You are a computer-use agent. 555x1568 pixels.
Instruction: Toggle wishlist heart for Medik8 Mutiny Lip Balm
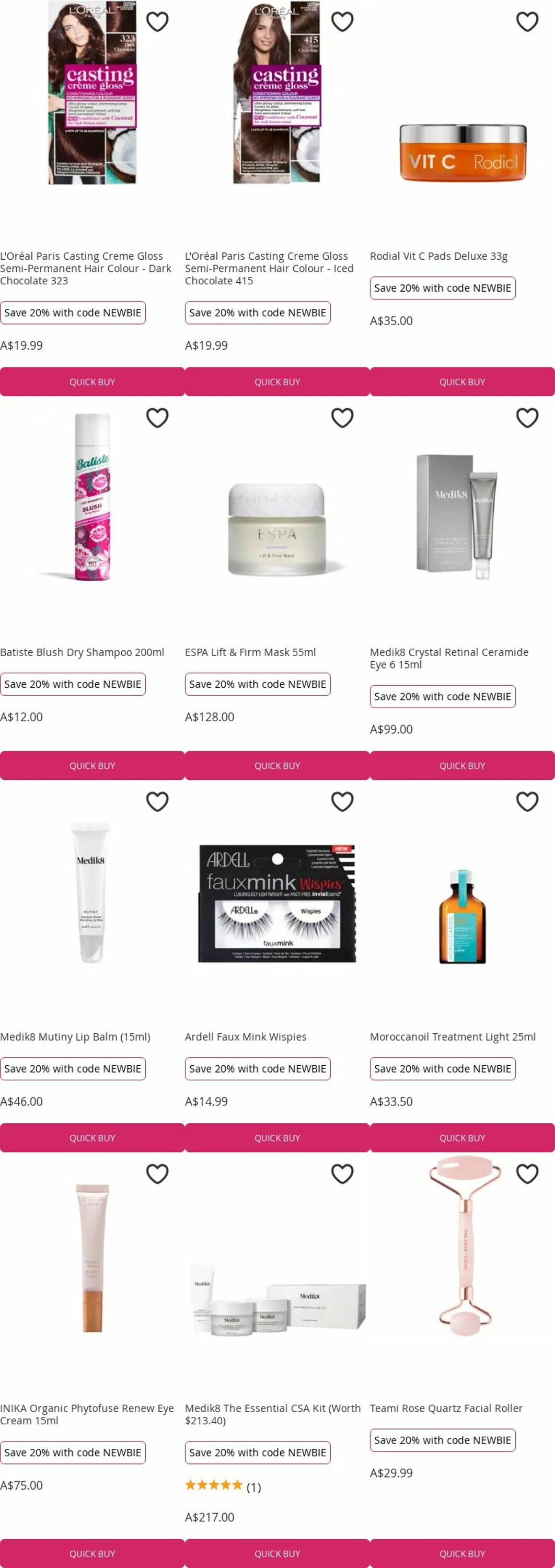pyautogui.click(x=157, y=802)
